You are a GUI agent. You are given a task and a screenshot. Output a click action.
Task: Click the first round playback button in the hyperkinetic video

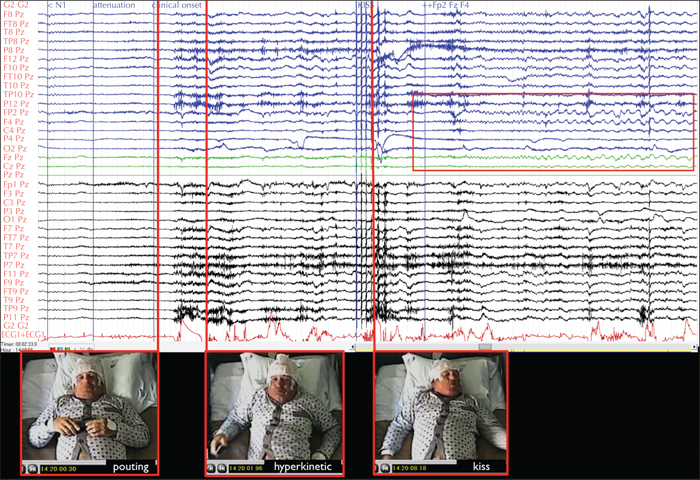pos(211,469)
